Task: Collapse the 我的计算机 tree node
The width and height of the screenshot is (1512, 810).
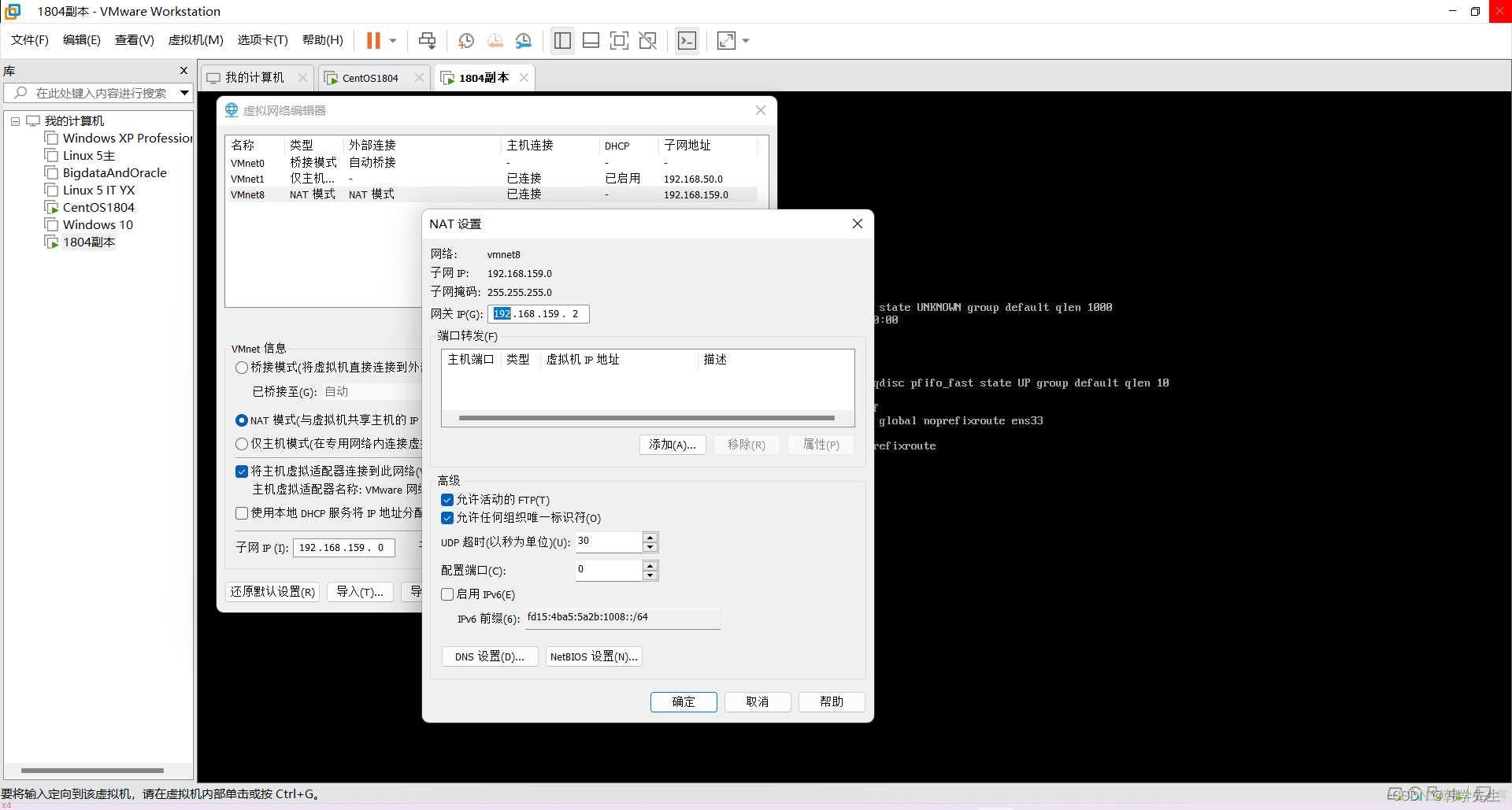Action: tap(15, 121)
